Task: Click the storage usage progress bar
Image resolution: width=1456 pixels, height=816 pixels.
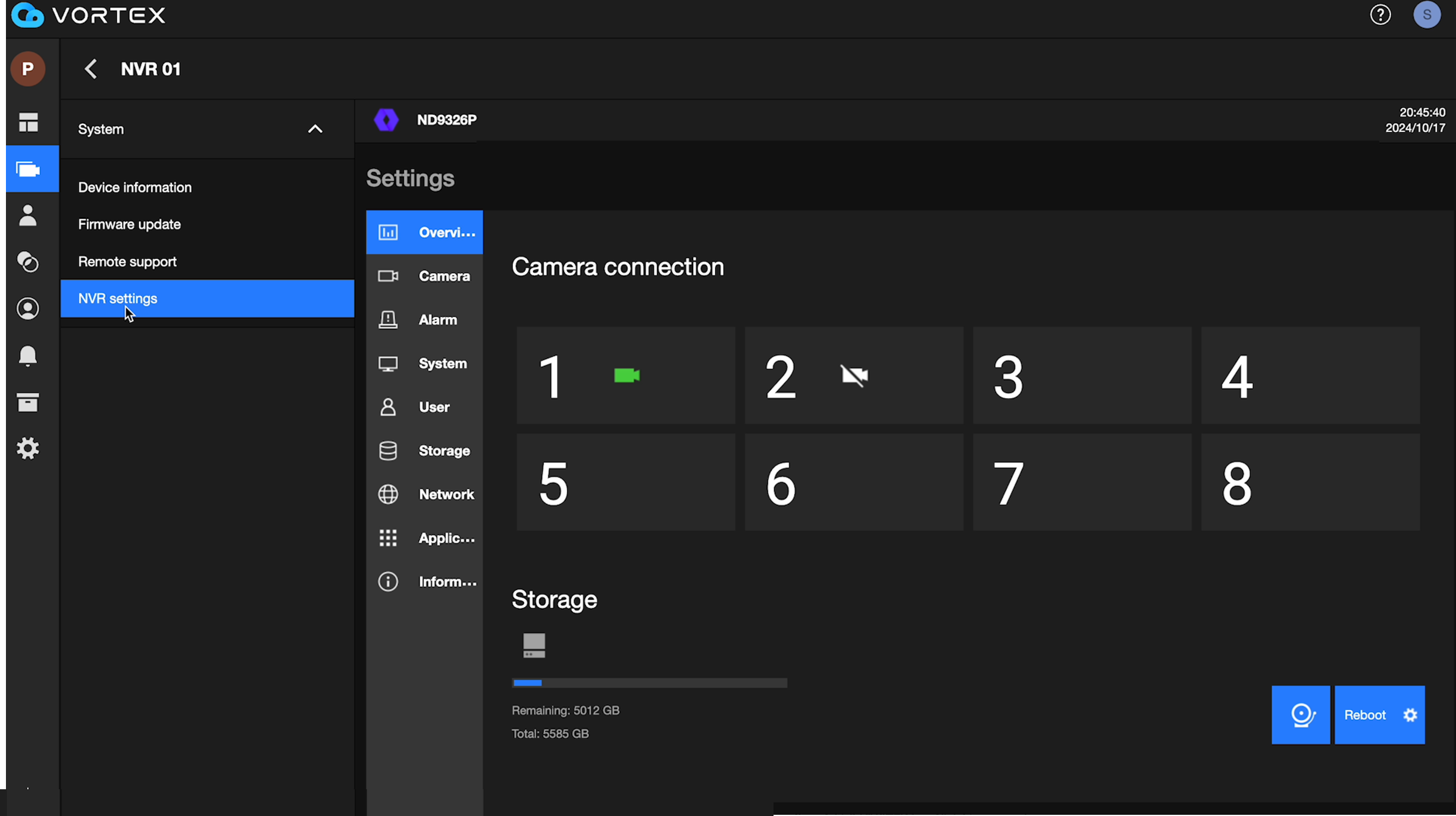Action: pyautogui.click(x=649, y=683)
